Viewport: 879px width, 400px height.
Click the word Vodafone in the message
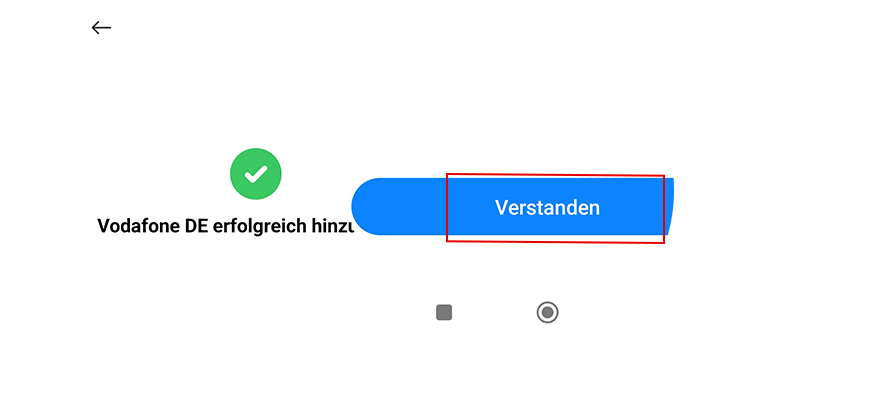click(133, 226)
